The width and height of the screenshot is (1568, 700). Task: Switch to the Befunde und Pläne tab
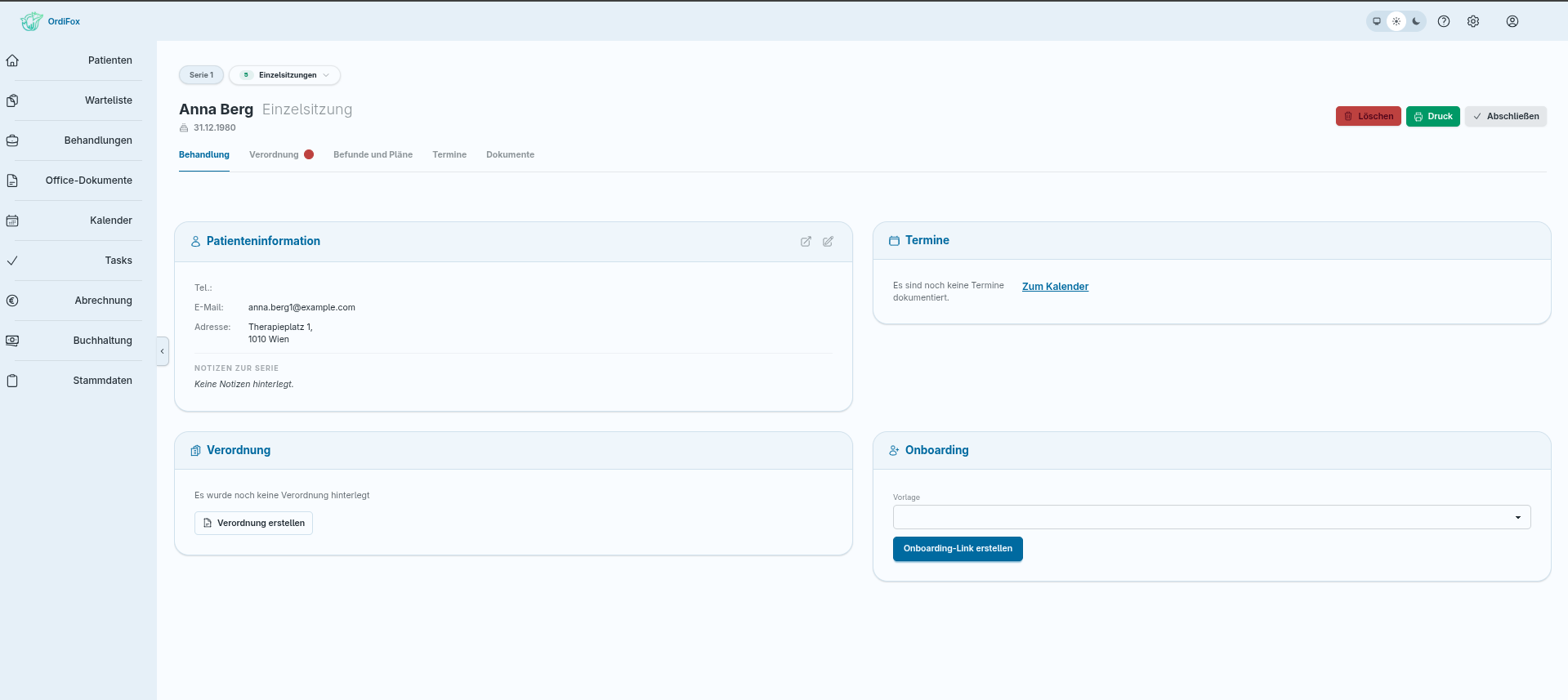point(373,154)
